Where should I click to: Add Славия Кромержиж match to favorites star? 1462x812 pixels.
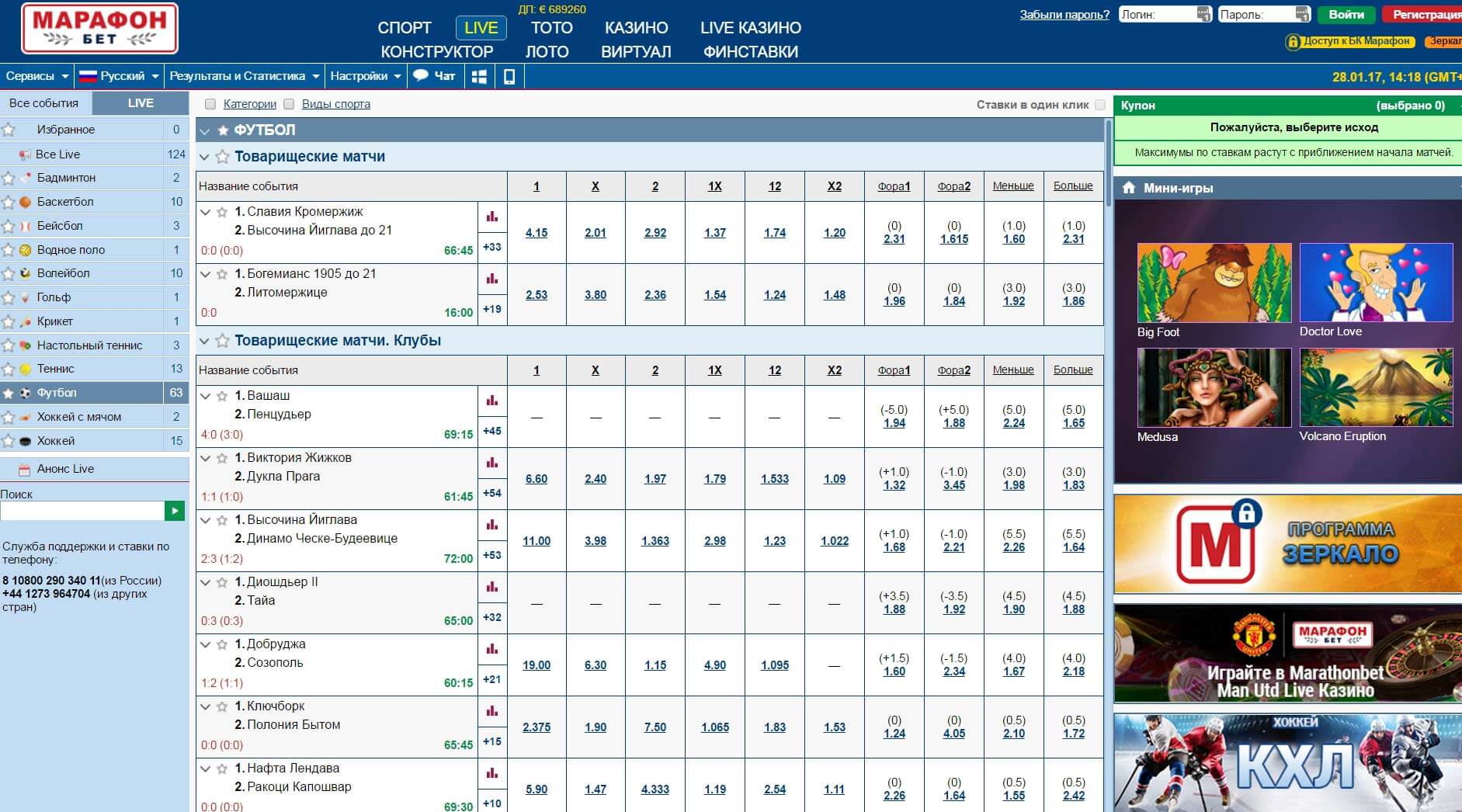click(223, 212)
